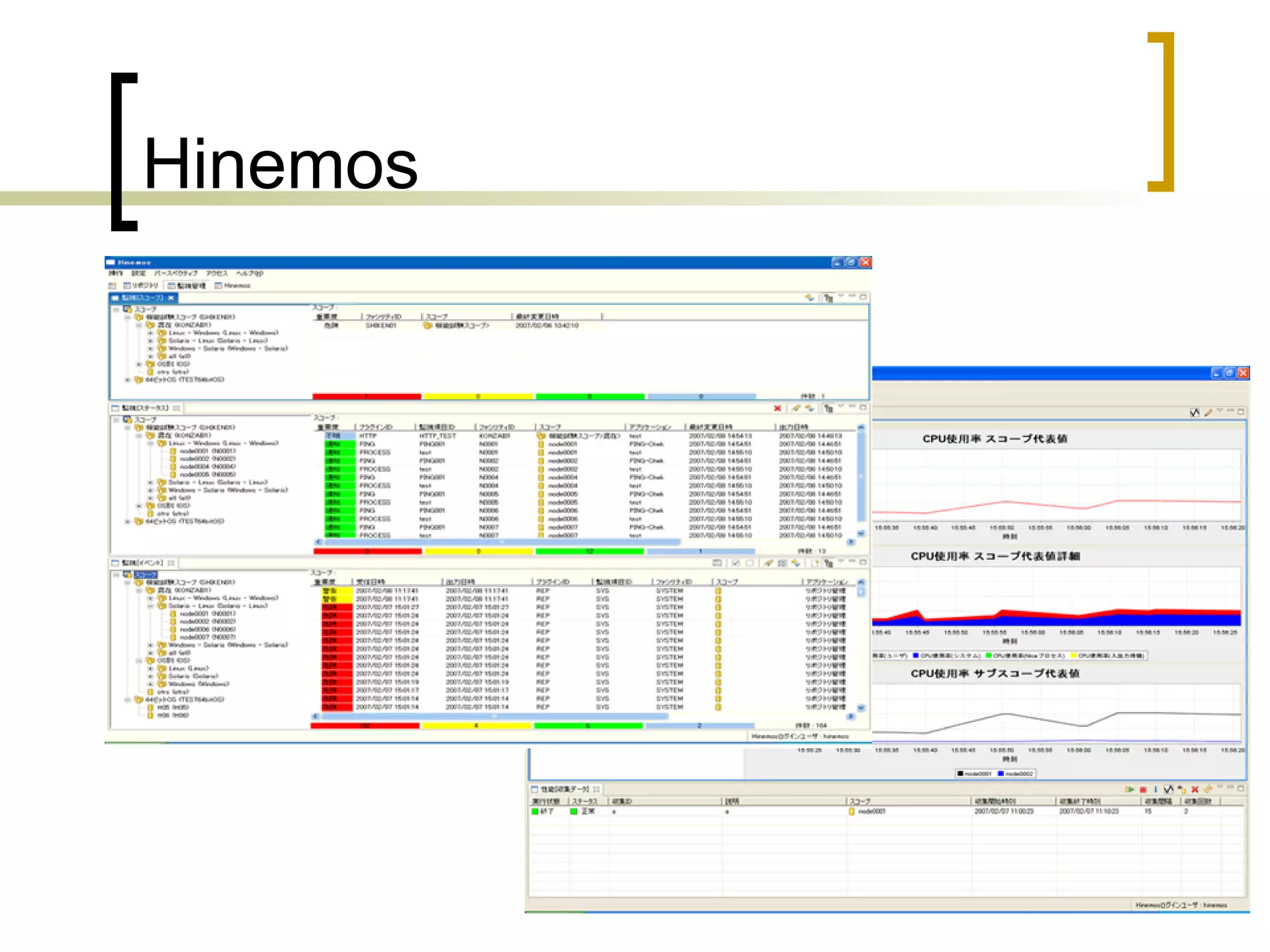Click the refresh icon in 監視[ステータス] toolbar

point(809,408)
